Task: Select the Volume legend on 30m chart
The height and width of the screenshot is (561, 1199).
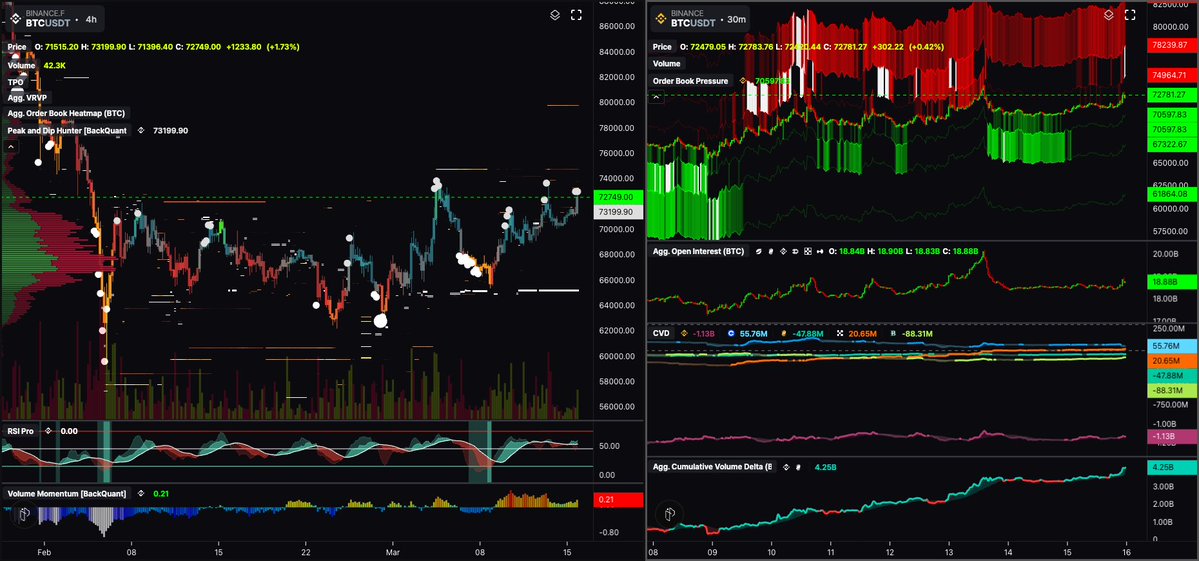Action: click(667, 63)
